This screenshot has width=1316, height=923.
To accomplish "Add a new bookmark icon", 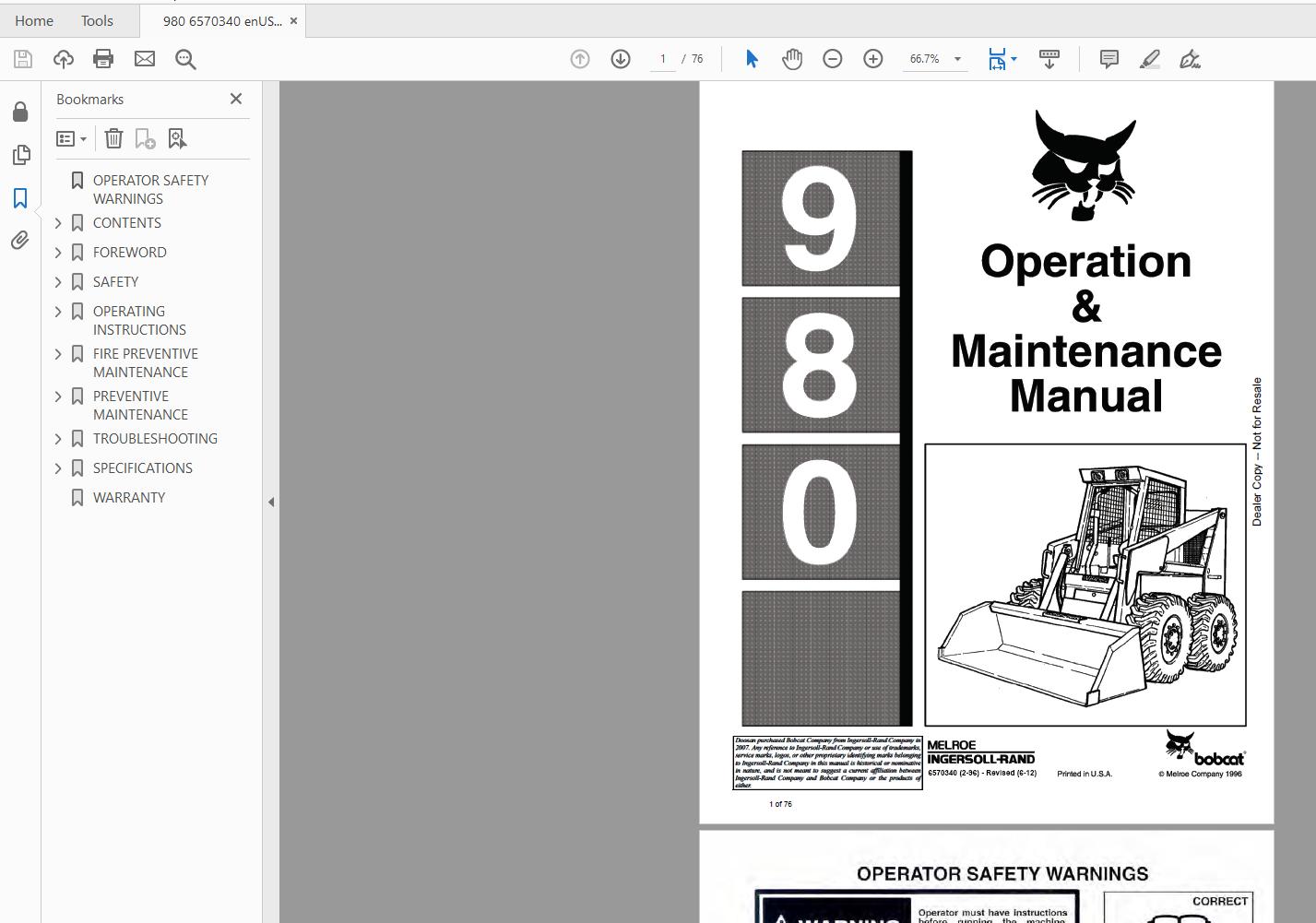I will click(145, 138).
